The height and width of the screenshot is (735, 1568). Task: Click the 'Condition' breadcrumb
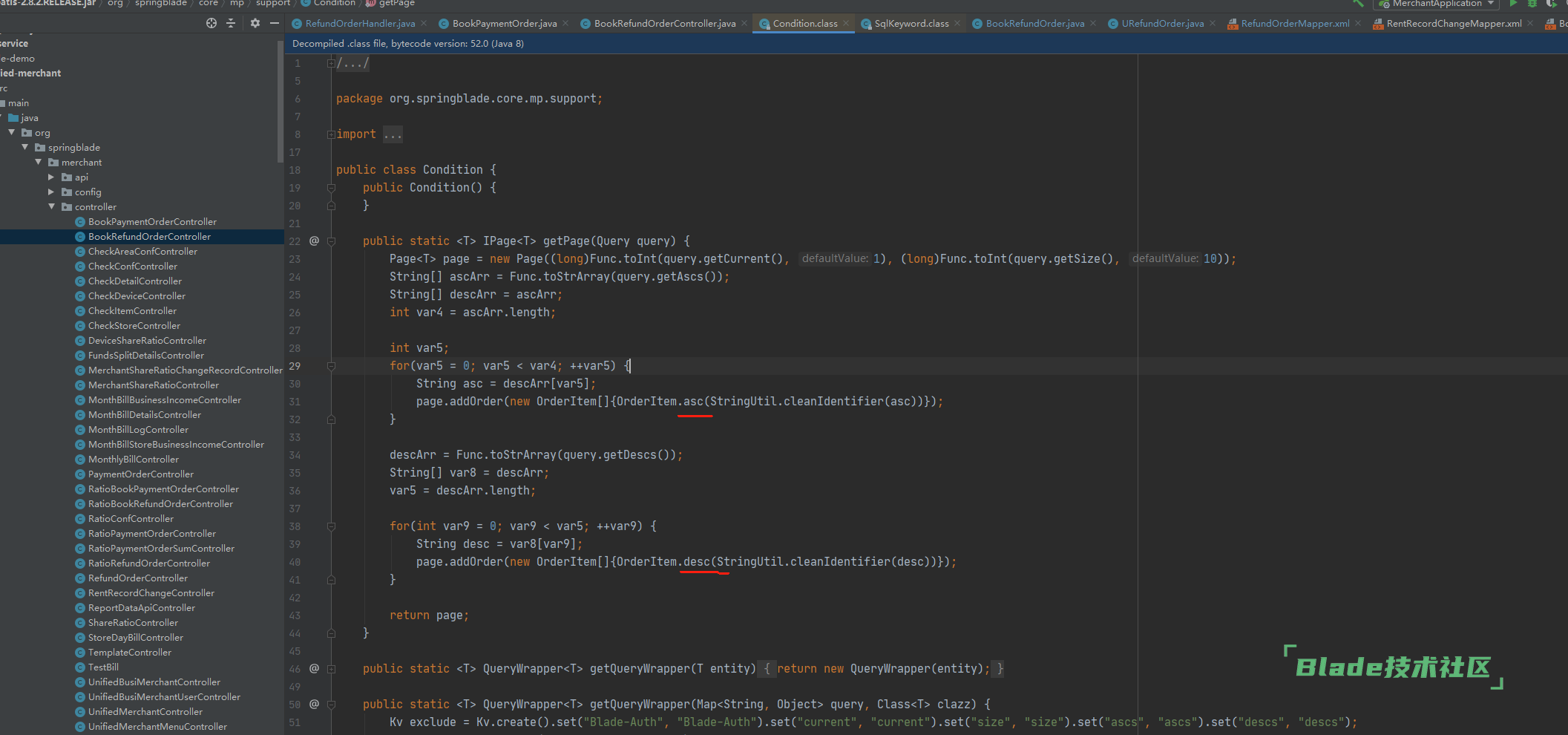click(x=327, y=4)
